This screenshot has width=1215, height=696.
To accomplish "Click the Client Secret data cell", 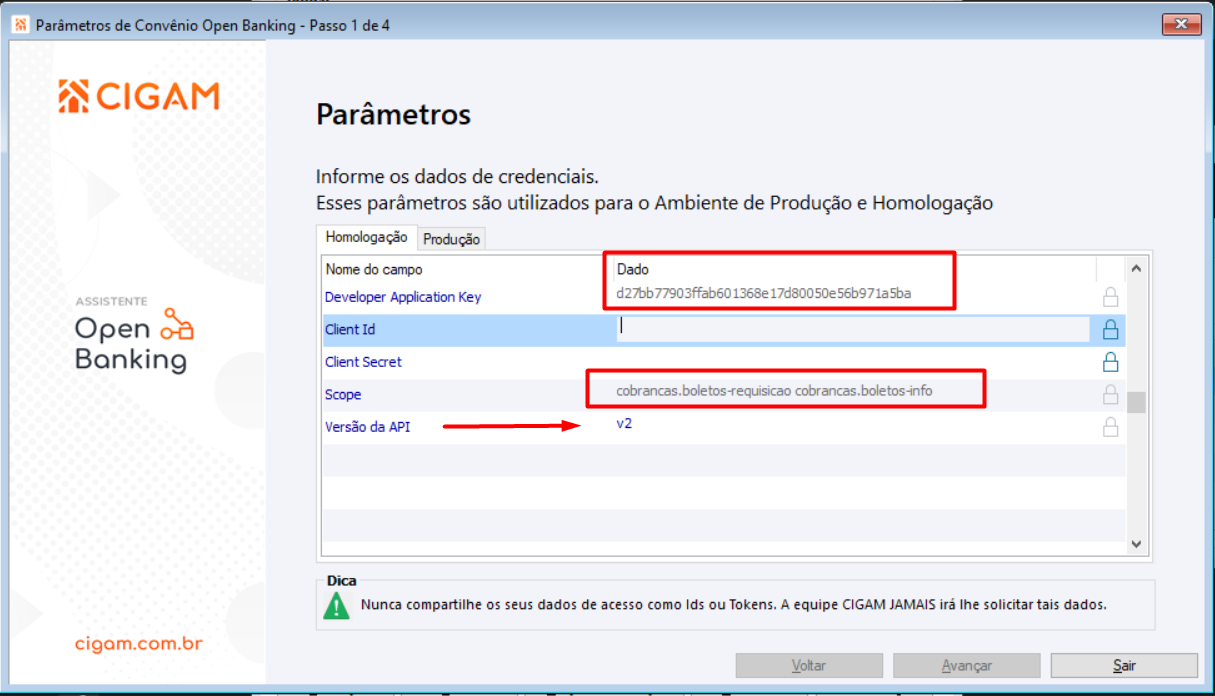I will click(853, 362).
